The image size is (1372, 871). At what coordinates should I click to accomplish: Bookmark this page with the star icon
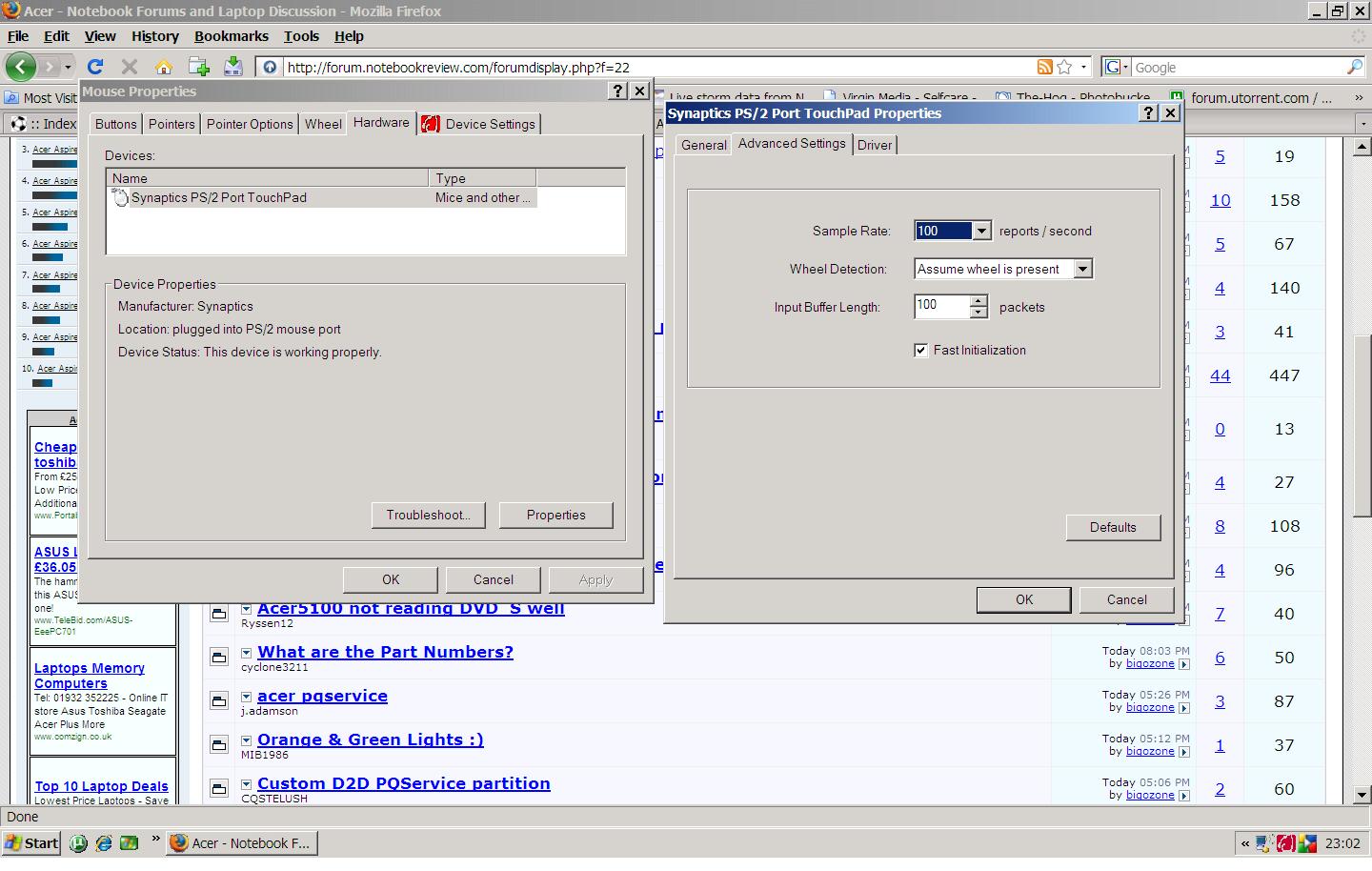(x=1064, y=67)
